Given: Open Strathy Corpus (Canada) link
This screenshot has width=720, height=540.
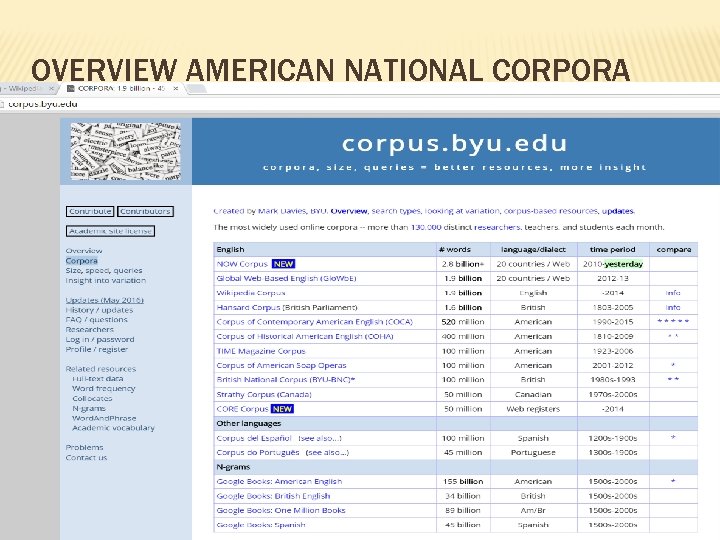Looking at the screenshot, I should (264, 394).
